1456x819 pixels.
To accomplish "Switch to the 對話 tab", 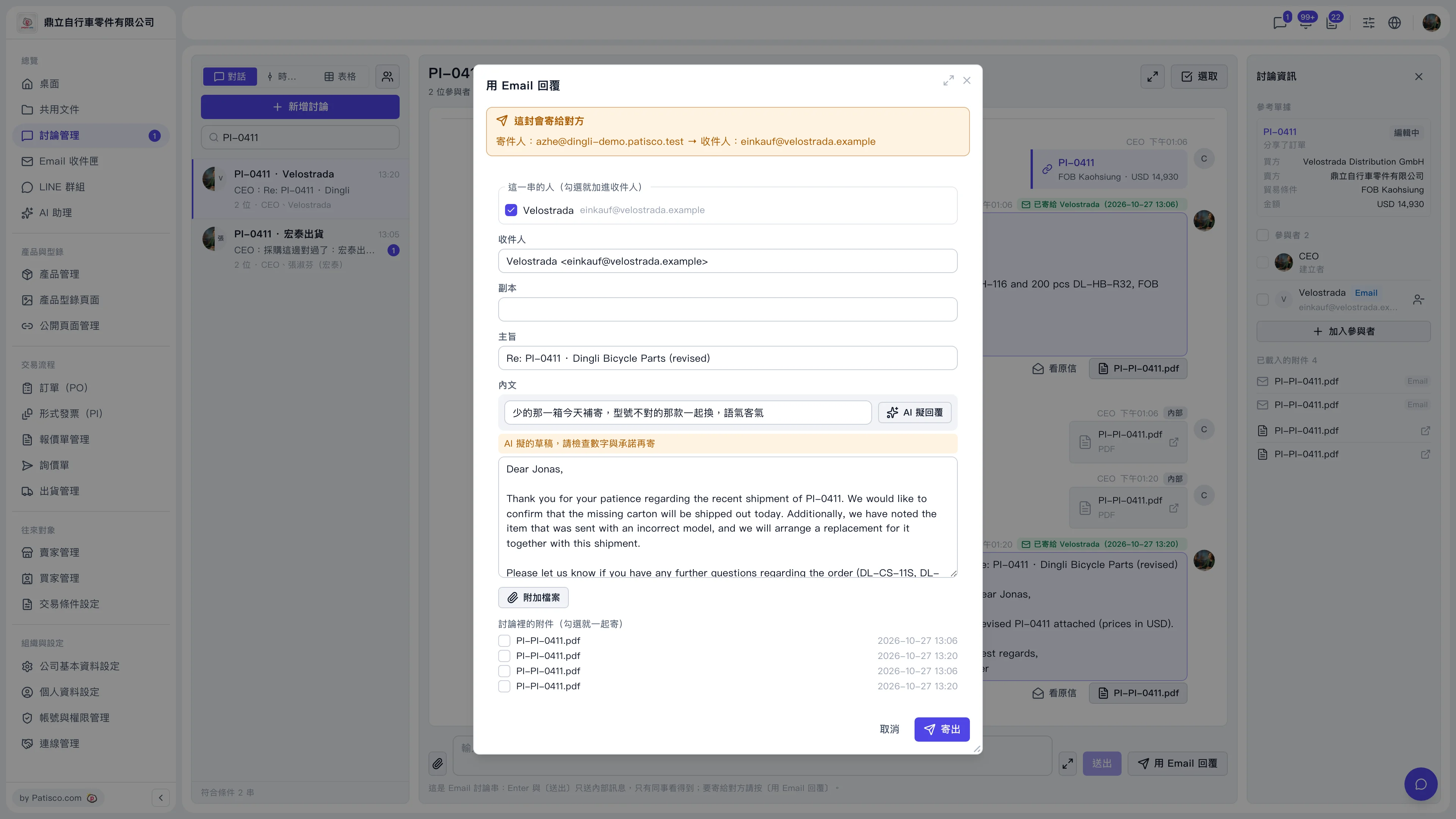I will pyautogui.click(x=230, y=76).
